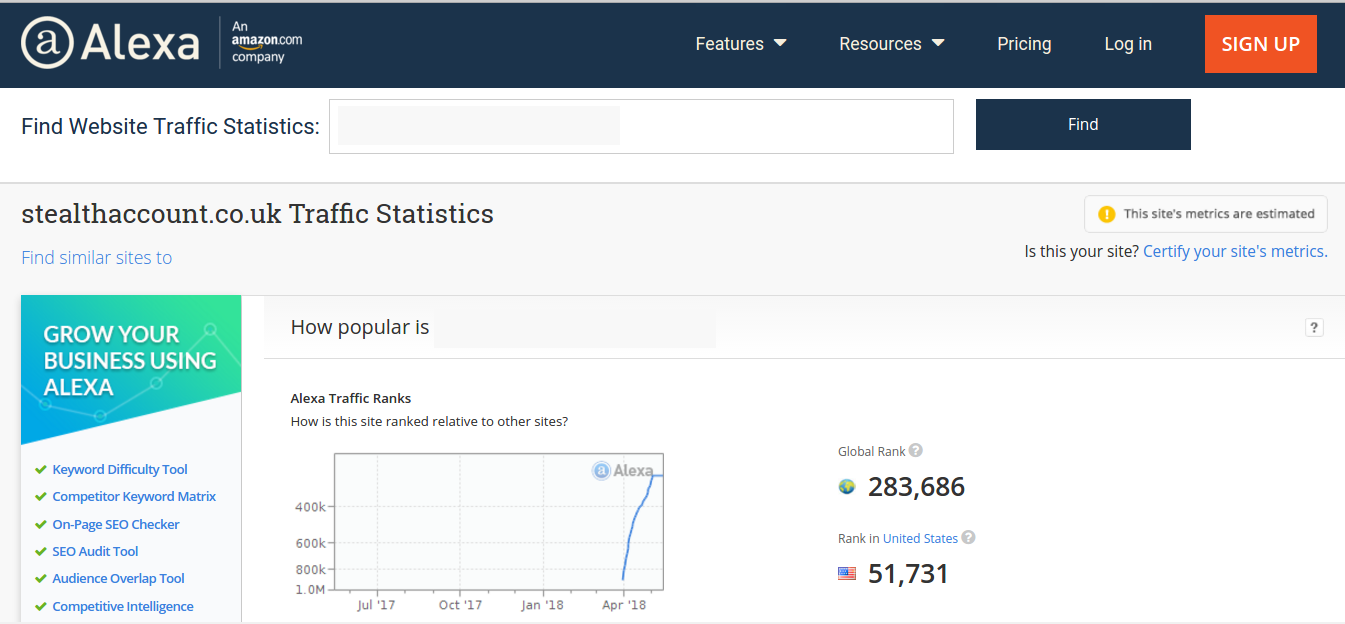Expand the Features dropdown
This screenshot has height=624, width=1345.
click(741, 43)
